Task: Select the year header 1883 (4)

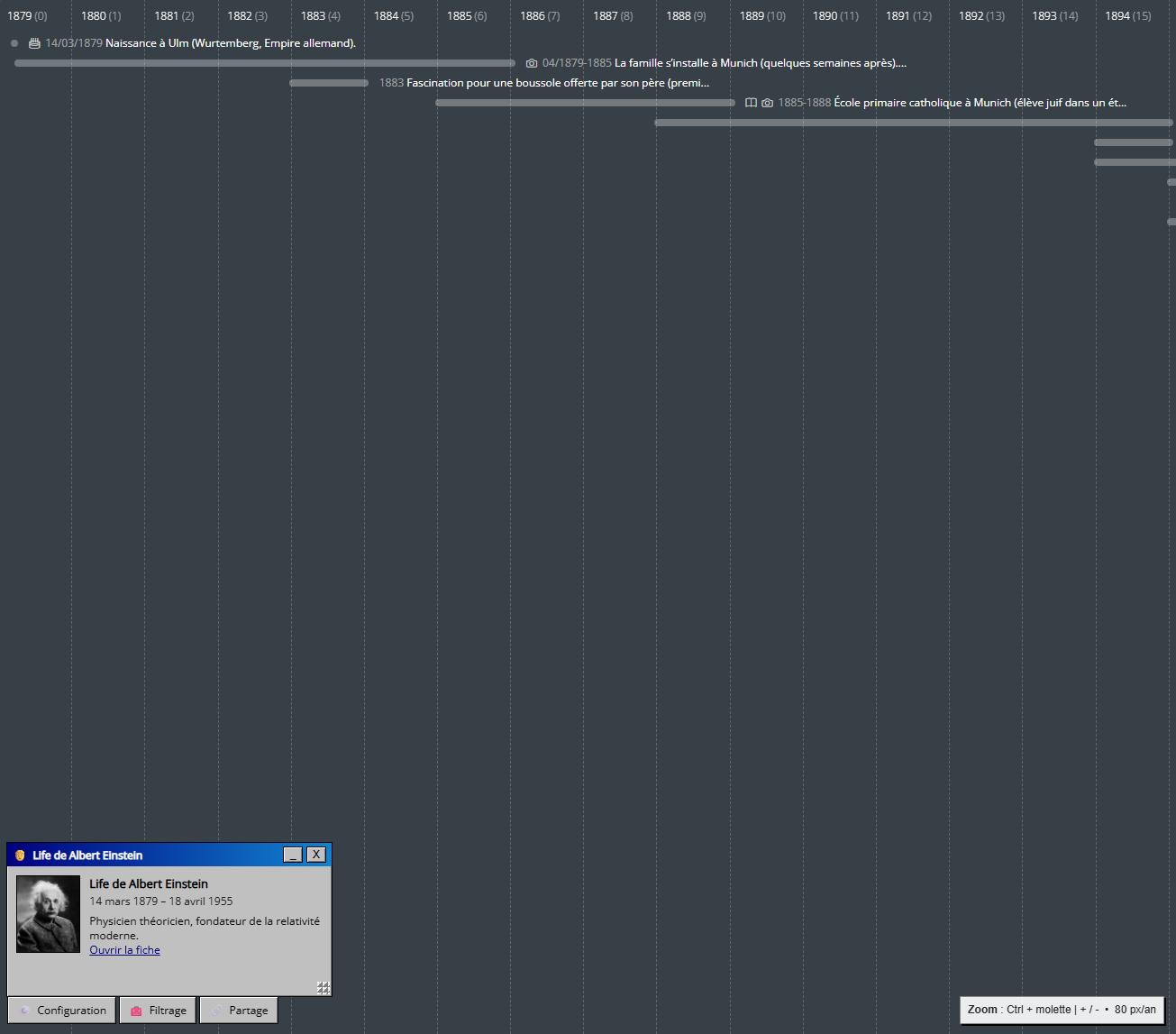Action: coord(320,15)
